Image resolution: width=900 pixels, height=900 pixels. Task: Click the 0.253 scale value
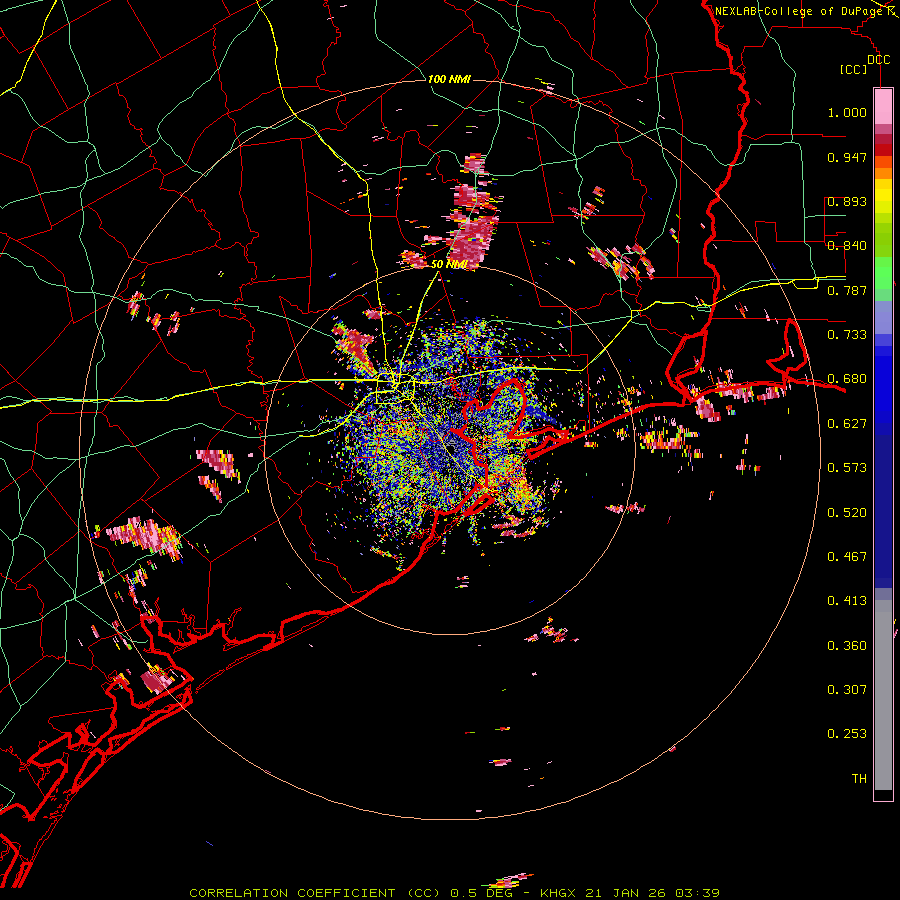pos(847,734)
